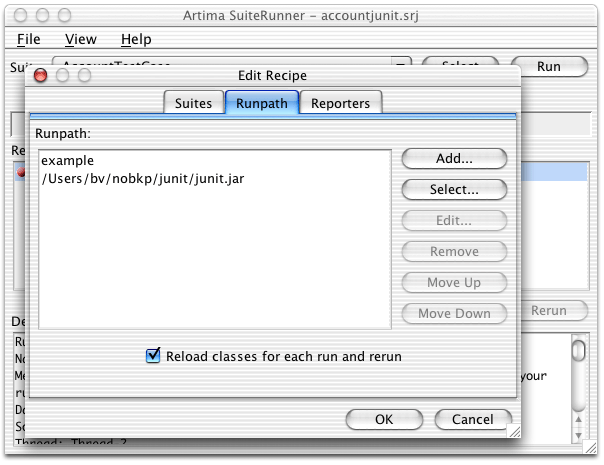
Task: Open the Reporters tab
Action: 341,103
